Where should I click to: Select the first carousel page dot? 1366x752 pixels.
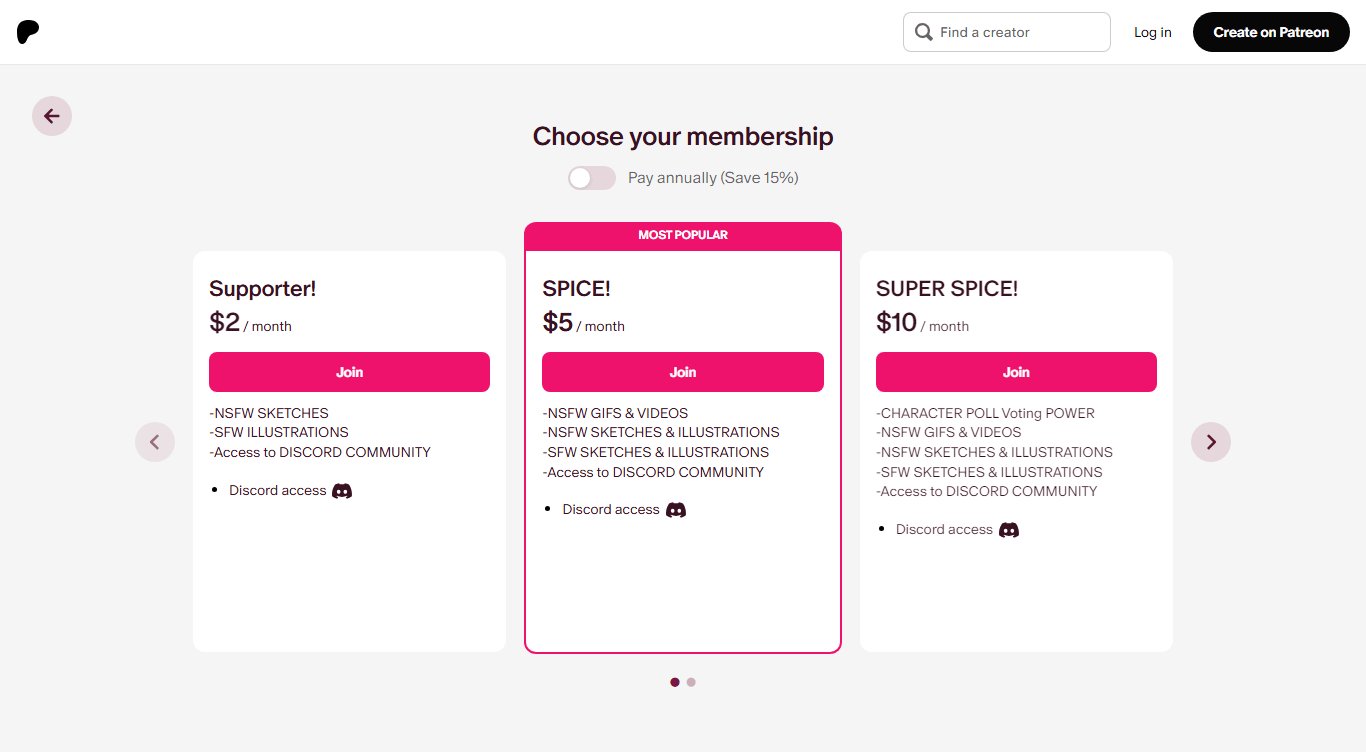pos(675,682)
